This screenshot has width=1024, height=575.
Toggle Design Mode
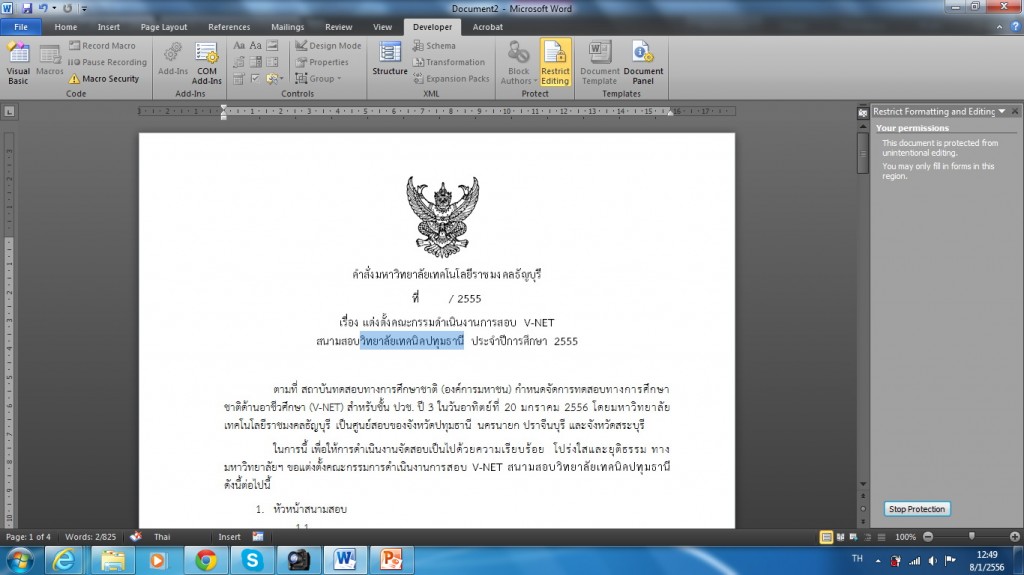point(328,46)
